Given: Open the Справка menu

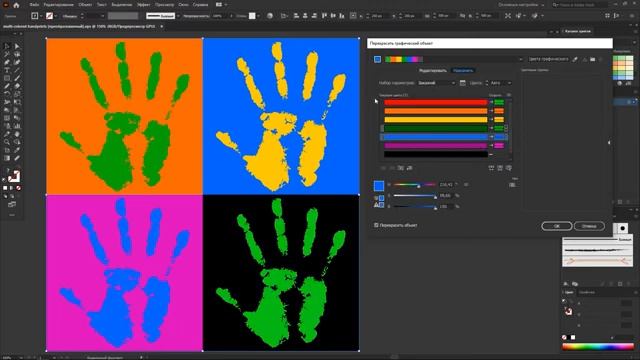Looking at the screenshot, I should click(x=200, y=5).
